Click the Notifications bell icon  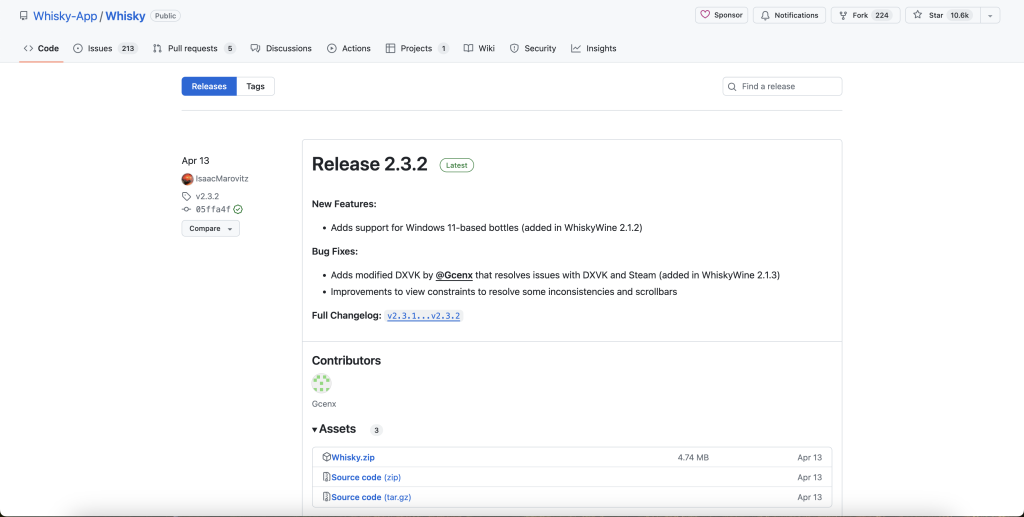point(764,15)
